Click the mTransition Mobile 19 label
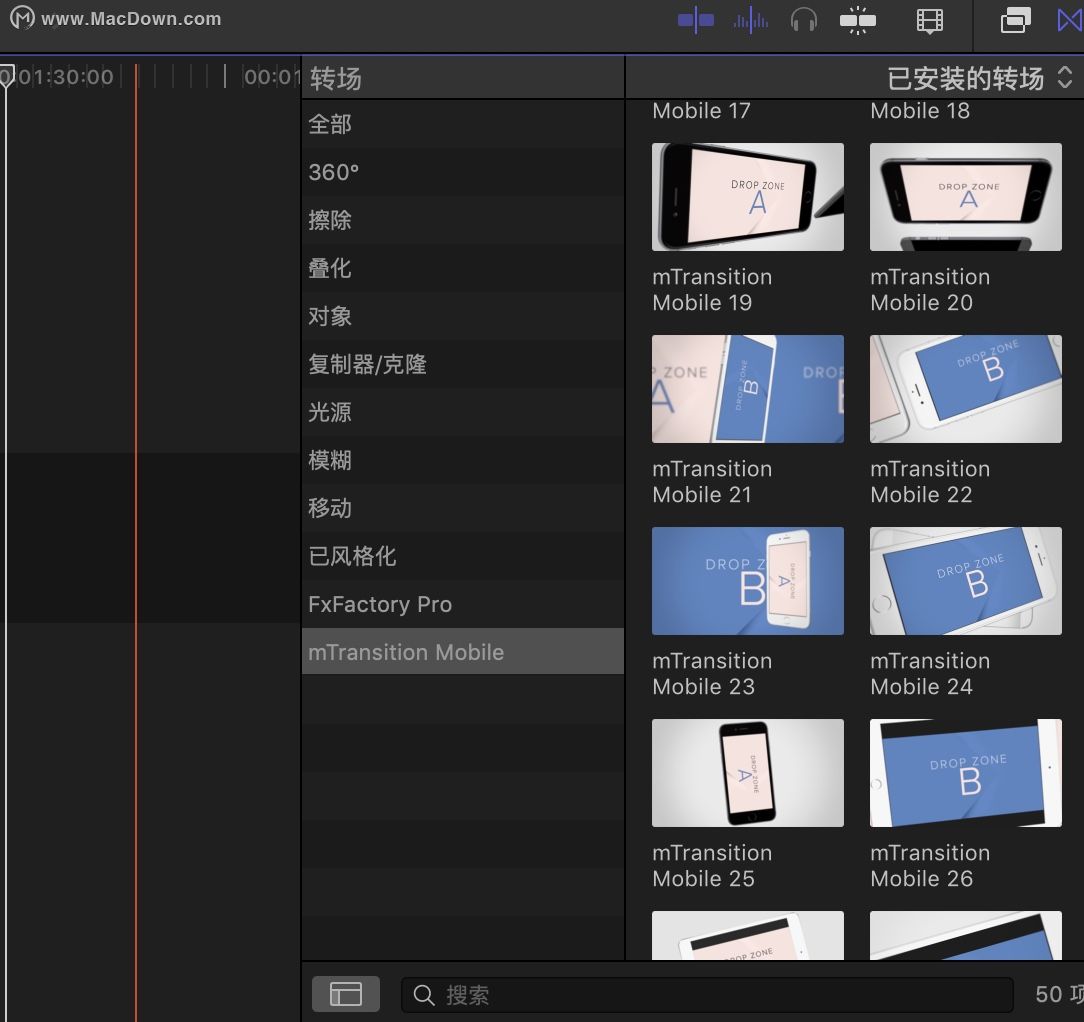The image size is (1084, 1022). click(x=712, y=290)
